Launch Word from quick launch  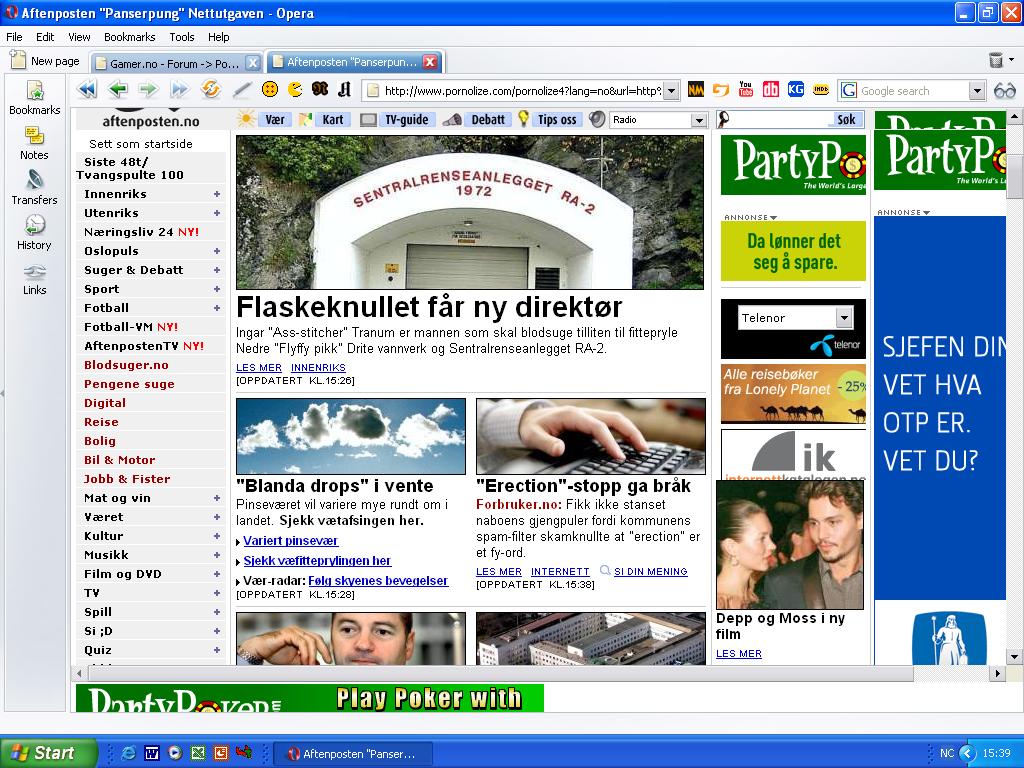[152, 753]
